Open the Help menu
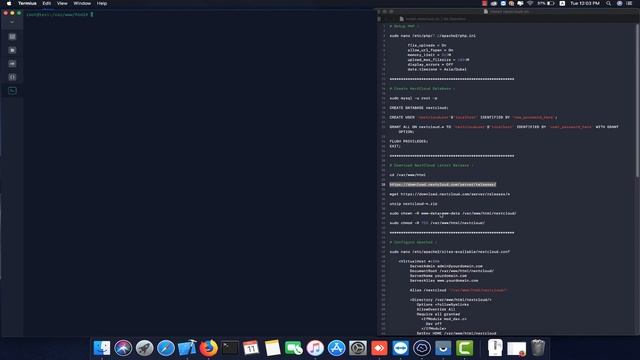This screenshot has height=360, width=640. pos(102,3)
